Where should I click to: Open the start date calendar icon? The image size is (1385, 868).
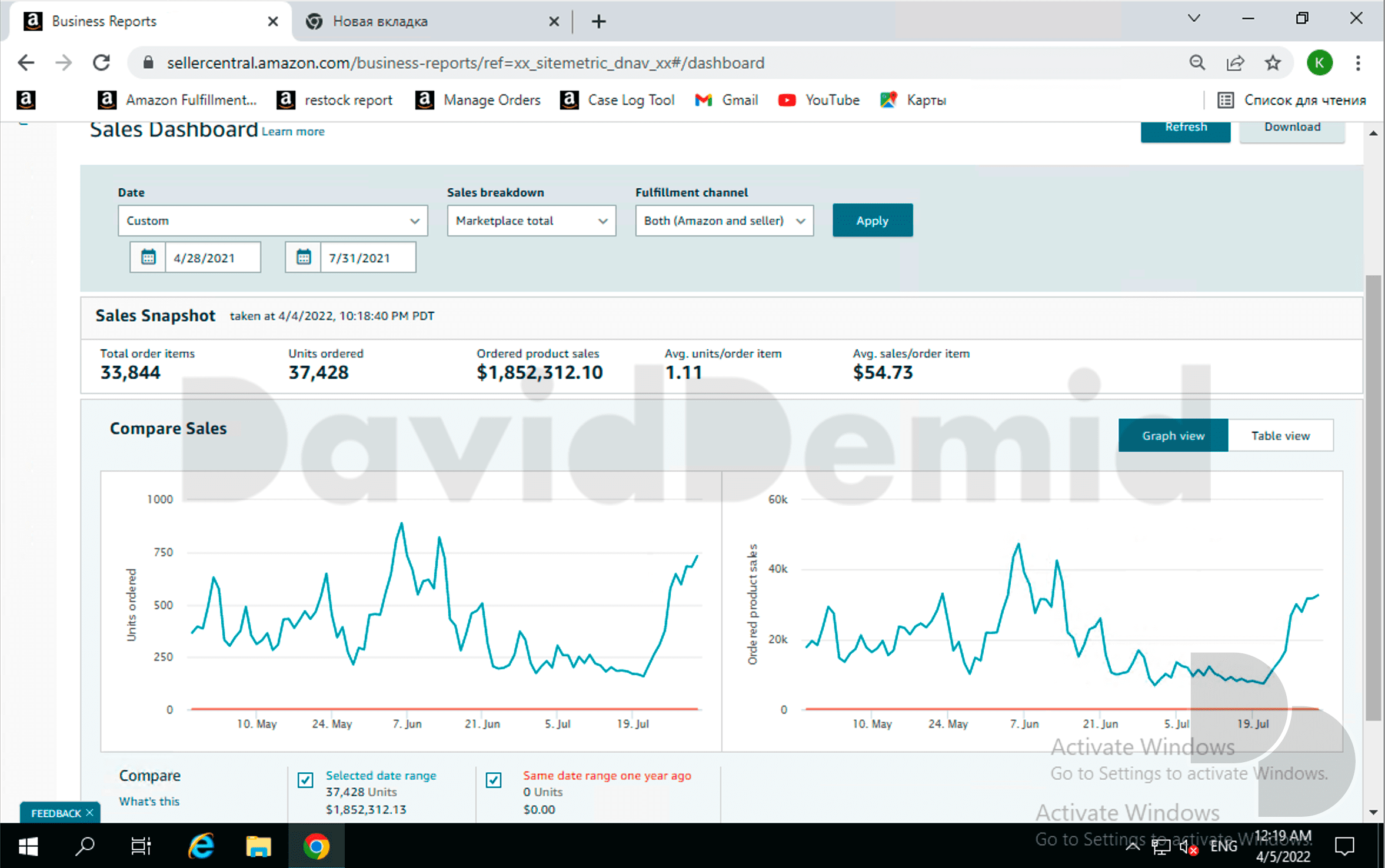click(148, 258)
